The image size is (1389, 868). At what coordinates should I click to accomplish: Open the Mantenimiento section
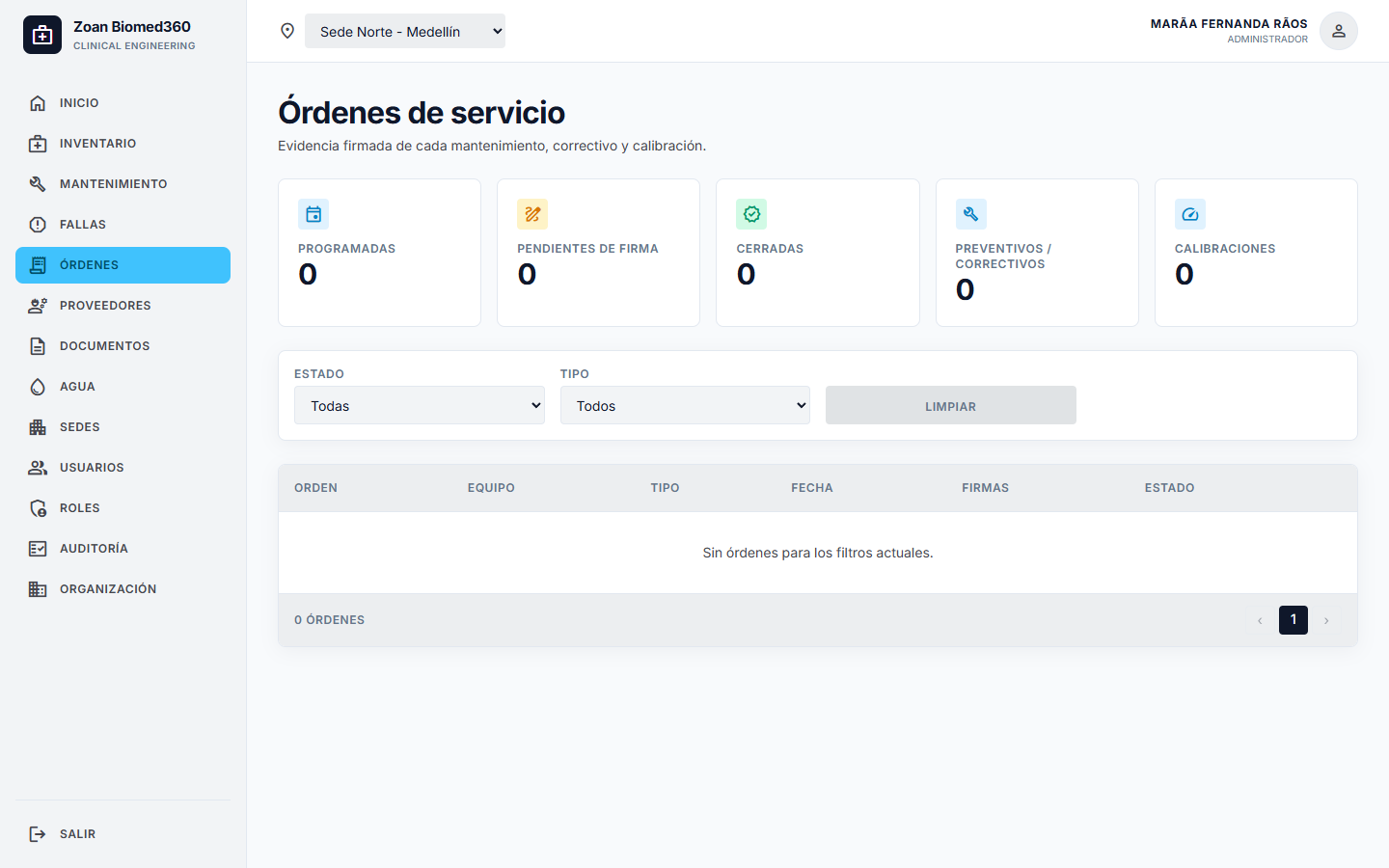click(x=123, y=184)
